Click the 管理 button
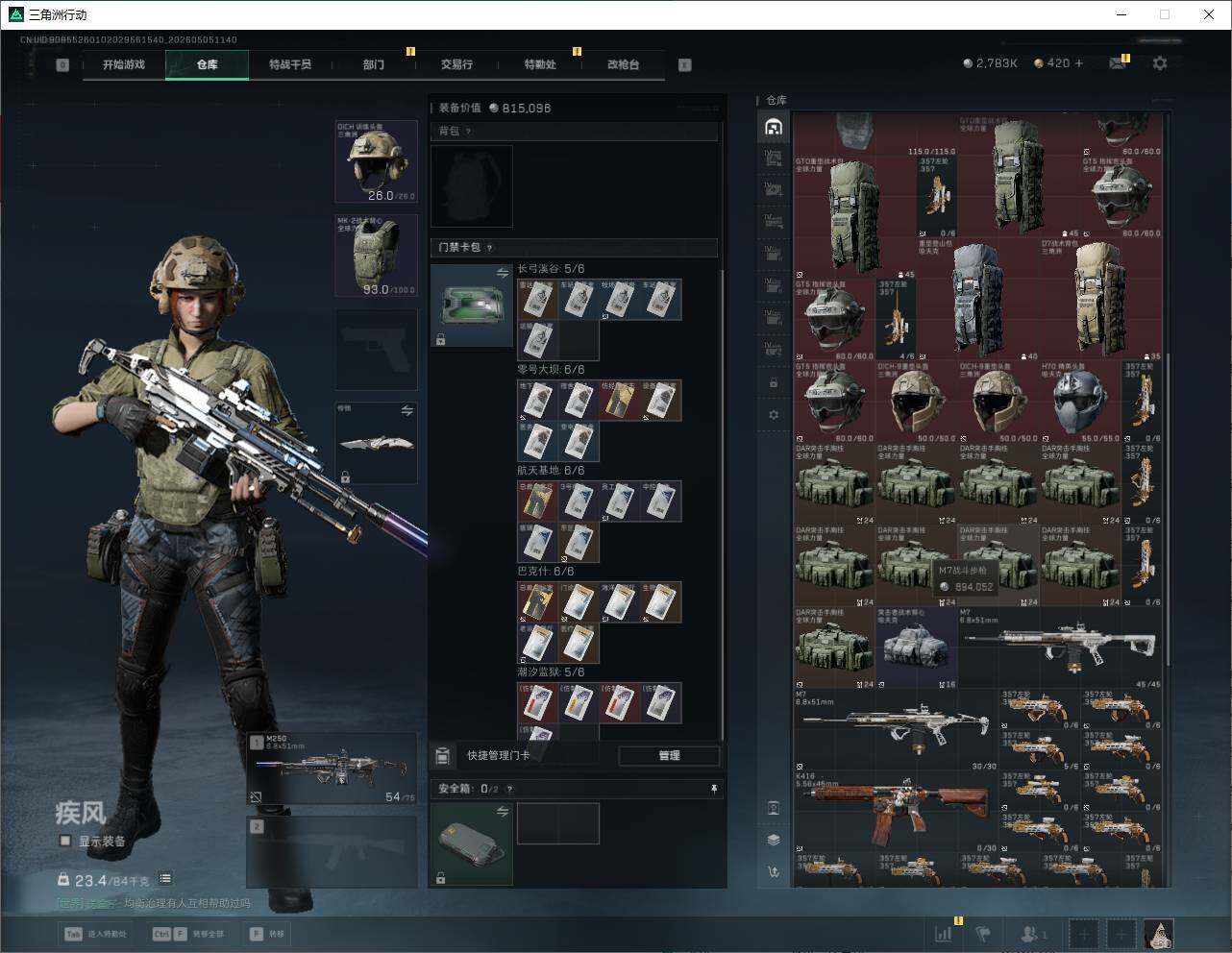This screenshot has height=953, width=1232. click(669, 756)
